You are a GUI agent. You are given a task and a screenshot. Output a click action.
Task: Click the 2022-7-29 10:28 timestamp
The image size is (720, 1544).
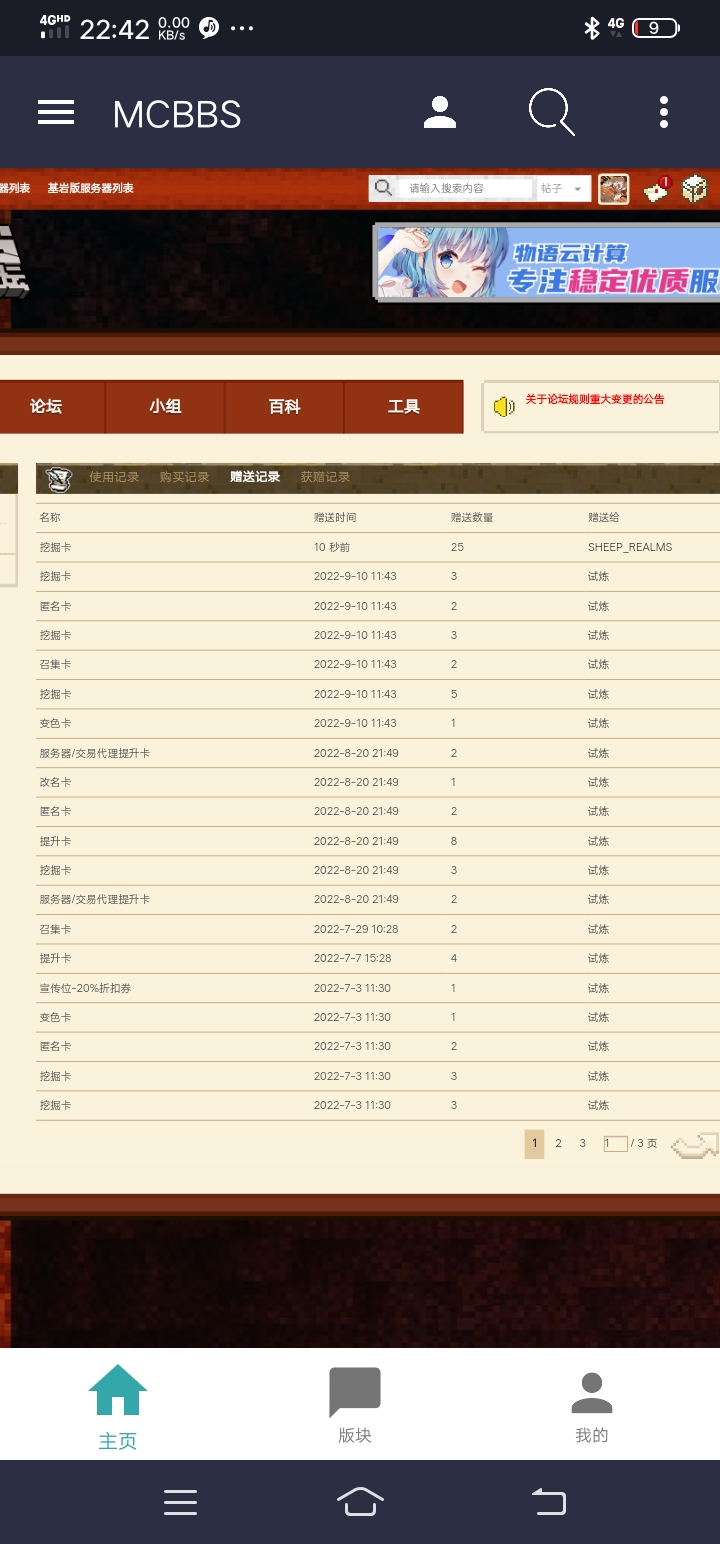point(356,929)
